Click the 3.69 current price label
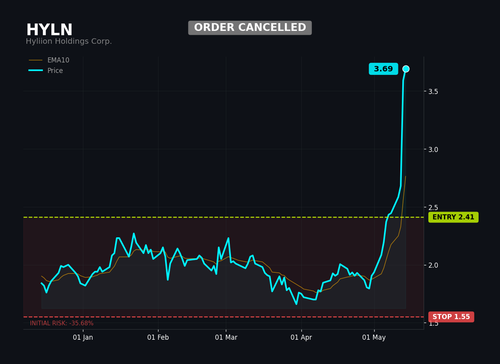Image resolution: width=500 pixels, height=364 pixels. (x=383, y=69)
